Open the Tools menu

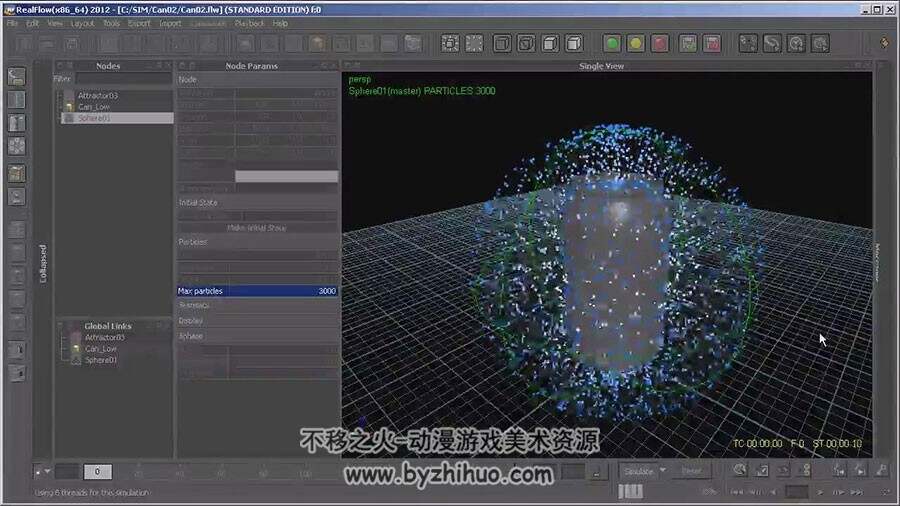click(111, 24)
